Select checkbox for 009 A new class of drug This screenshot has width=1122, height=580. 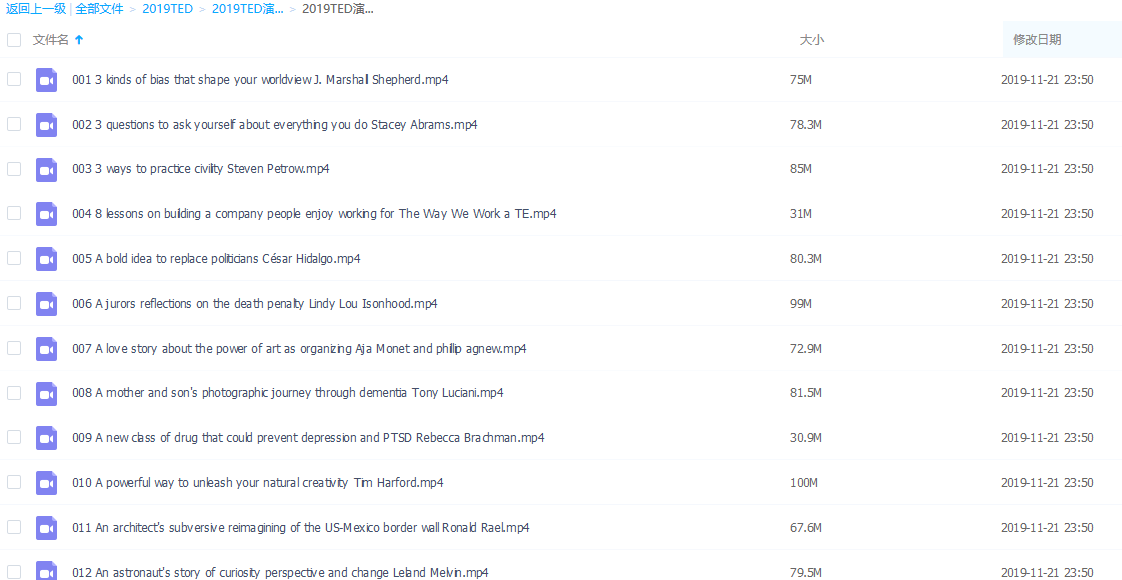14,438
